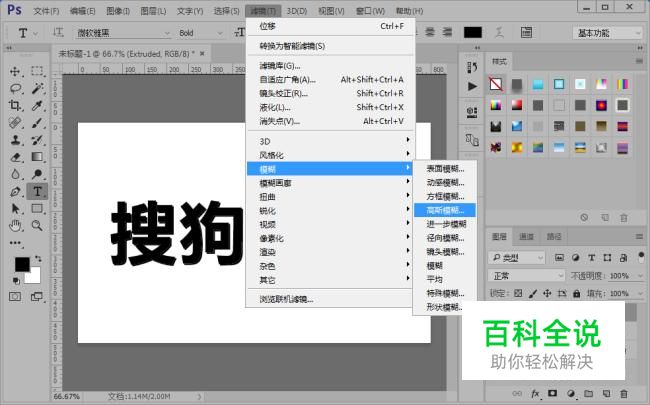Select the Move tool

pos(15,71)
